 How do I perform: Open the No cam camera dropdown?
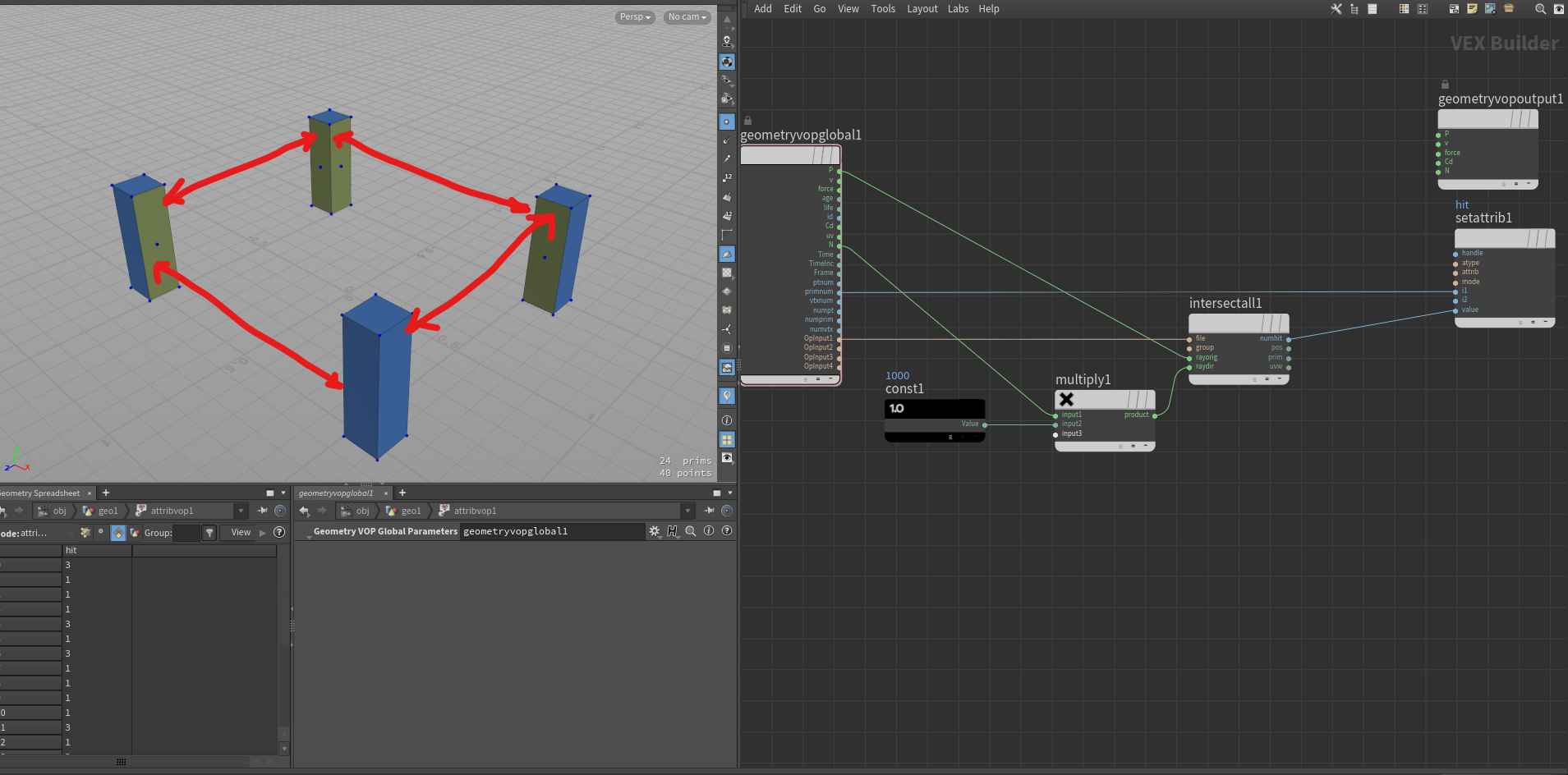pyautogui.click(x=687, y=17)
